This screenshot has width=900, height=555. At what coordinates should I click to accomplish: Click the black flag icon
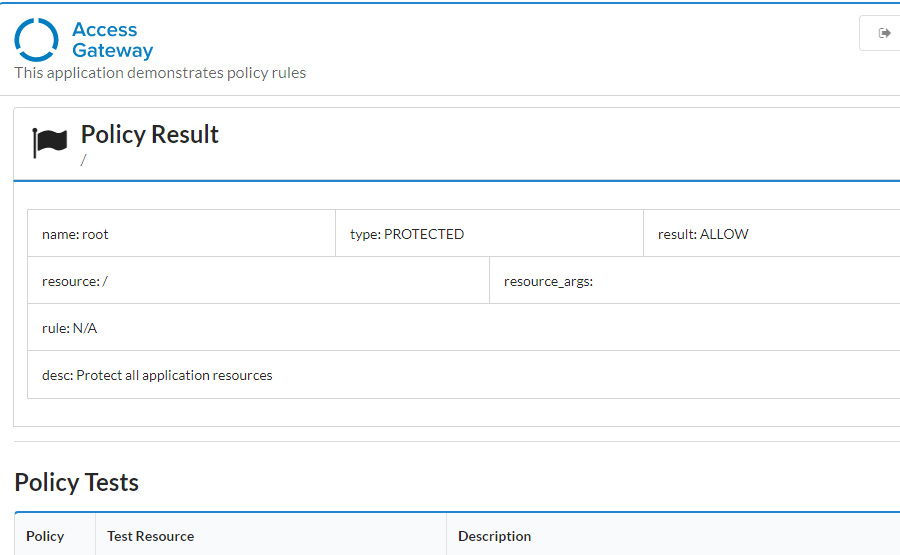49,142
